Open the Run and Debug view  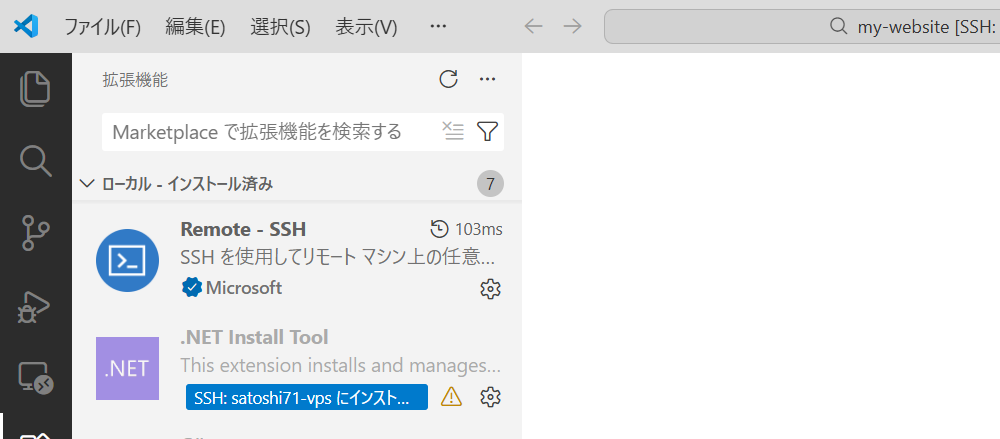point(36,305)
